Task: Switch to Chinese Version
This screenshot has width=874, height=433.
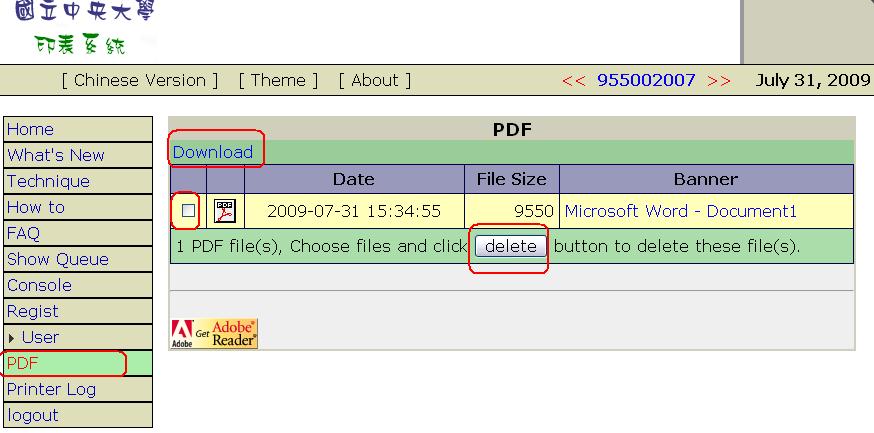Action: point(140,81)
